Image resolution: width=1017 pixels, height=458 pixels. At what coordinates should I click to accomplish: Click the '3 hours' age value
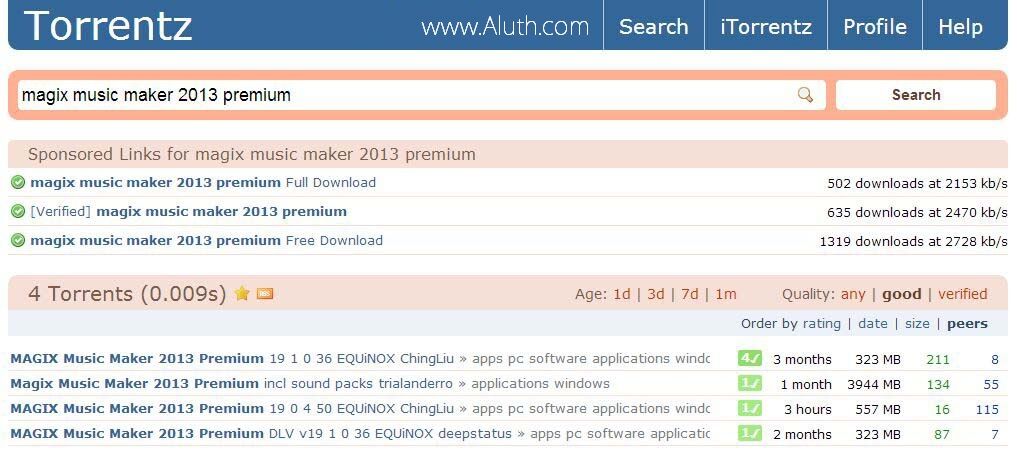pyautogui.click(x=808, y=409)
